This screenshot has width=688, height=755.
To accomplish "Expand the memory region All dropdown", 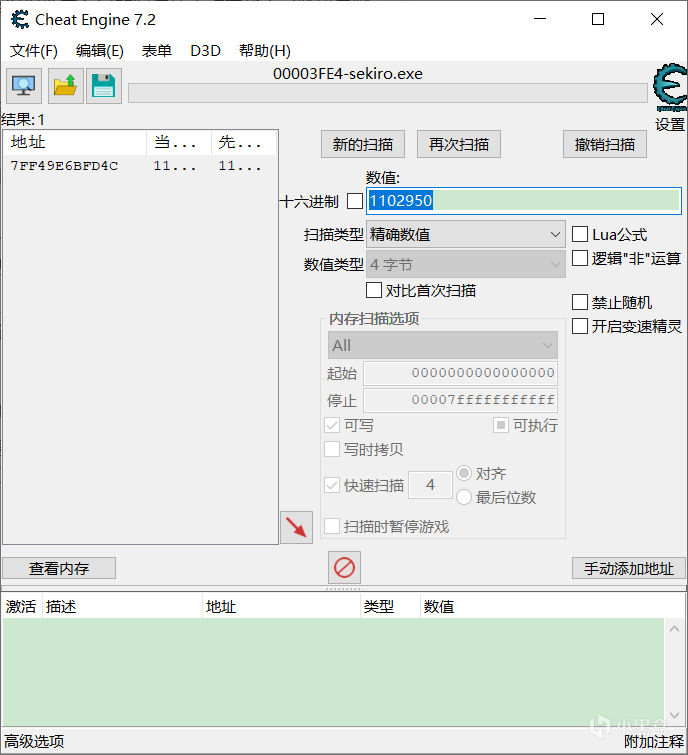I will click(x=442, y=345).
